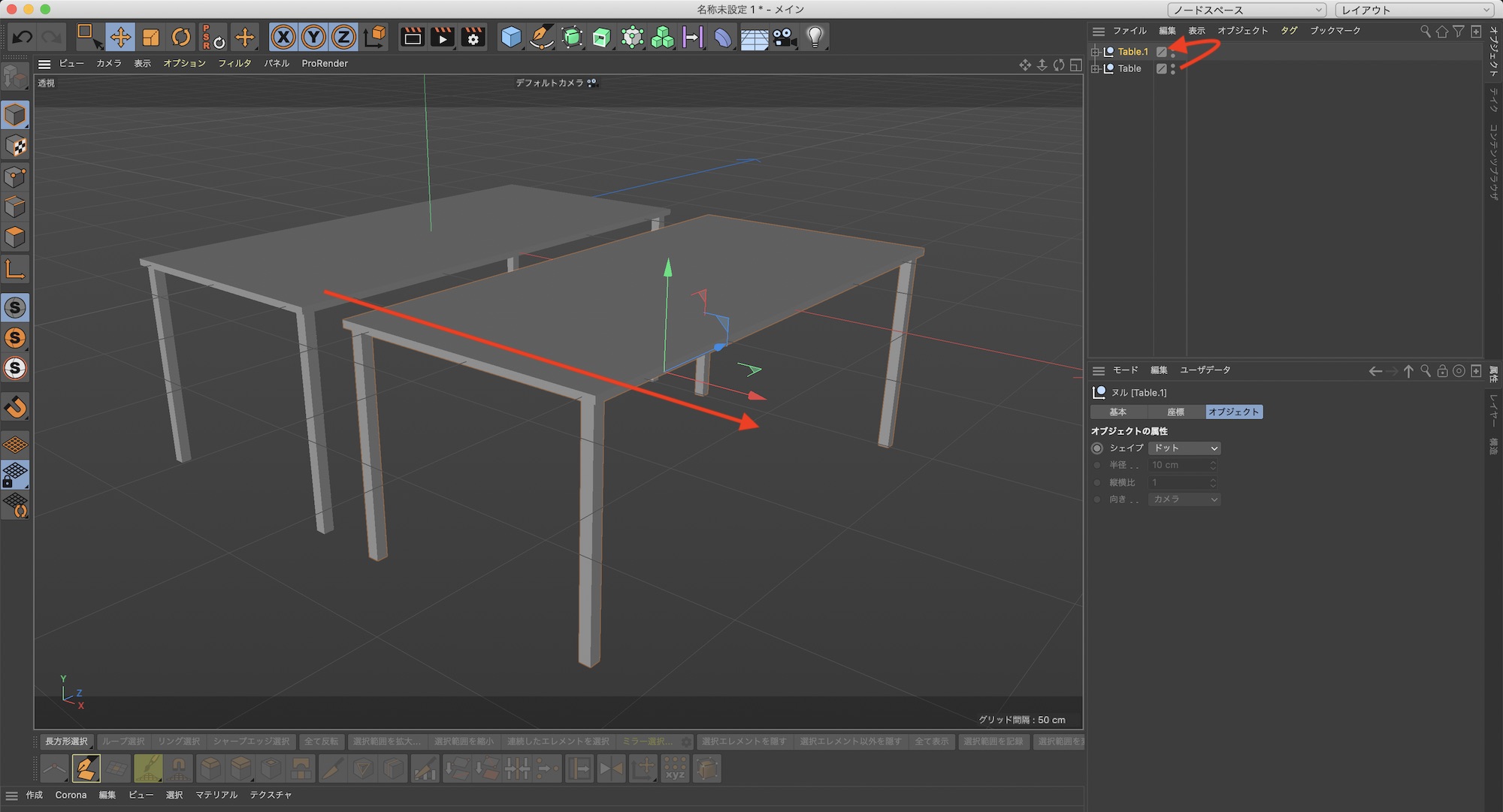Click the layer color swatch of Table.1
This screenshot has height=812, width=1503.
coord(1161,52)
